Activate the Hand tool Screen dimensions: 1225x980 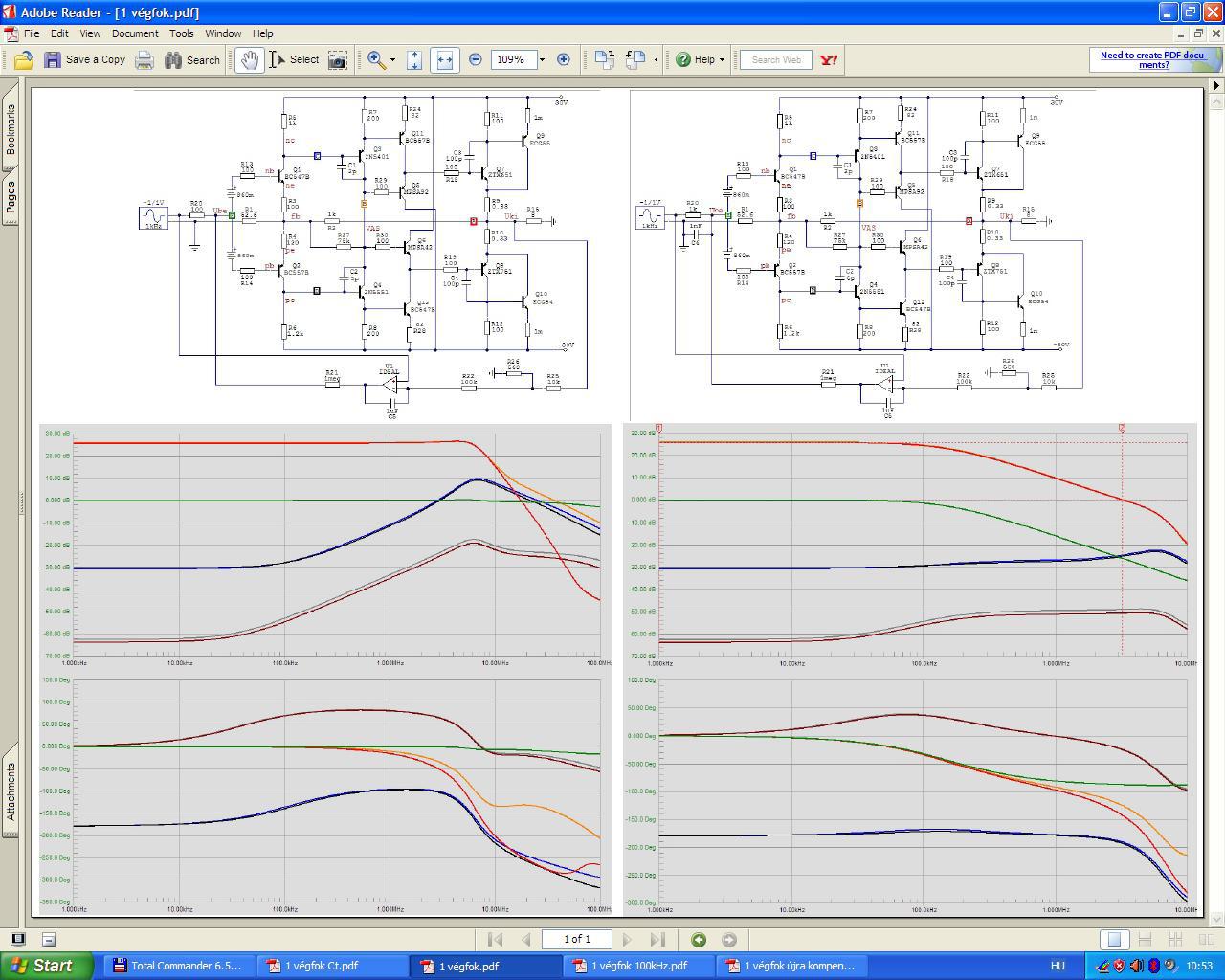pos(249,59)
